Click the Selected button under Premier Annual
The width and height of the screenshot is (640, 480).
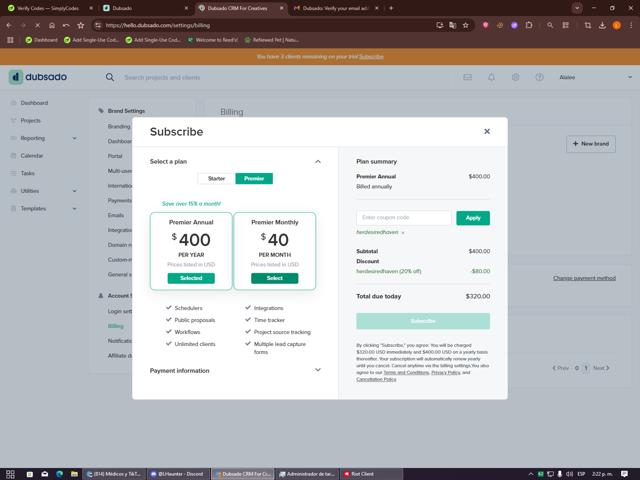tap(191, 278)
